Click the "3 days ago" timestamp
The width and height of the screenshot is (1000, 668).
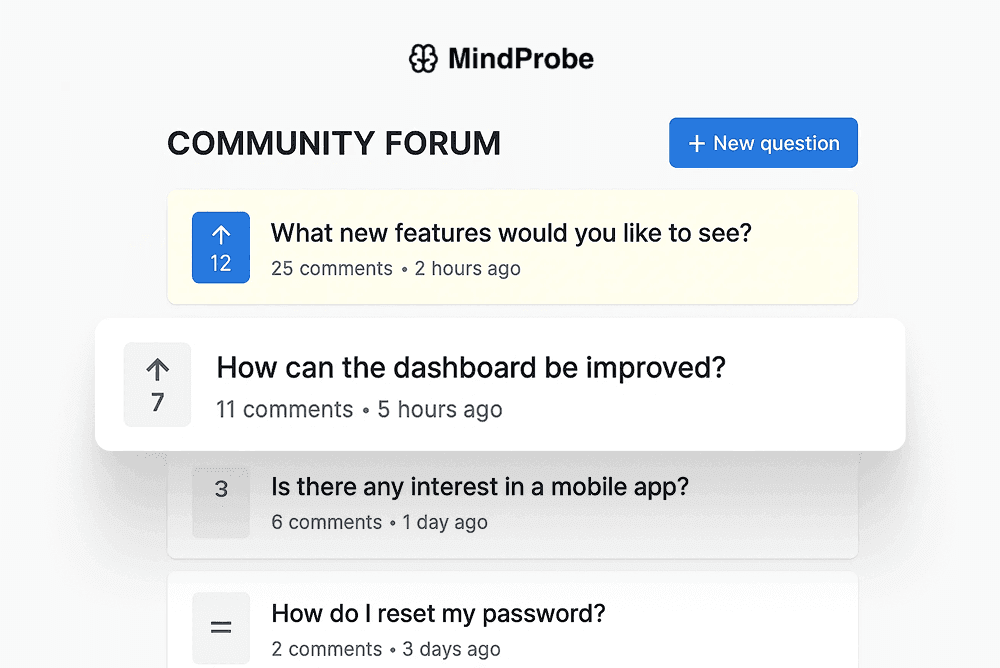[451, 649]
